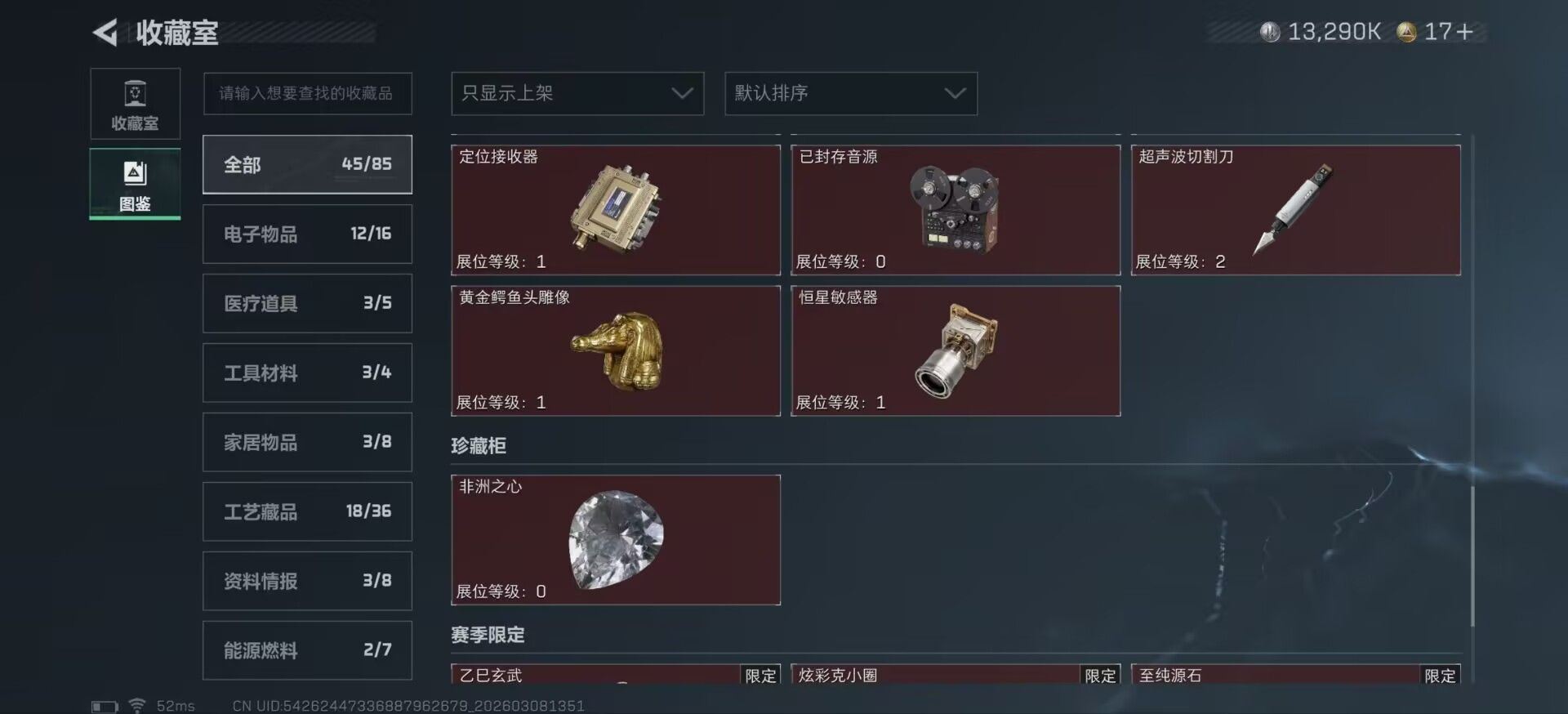Expand the 只显示上架 filter dropdown
Viewport: 1568px width, 714px height.
(x=577, y=93)
